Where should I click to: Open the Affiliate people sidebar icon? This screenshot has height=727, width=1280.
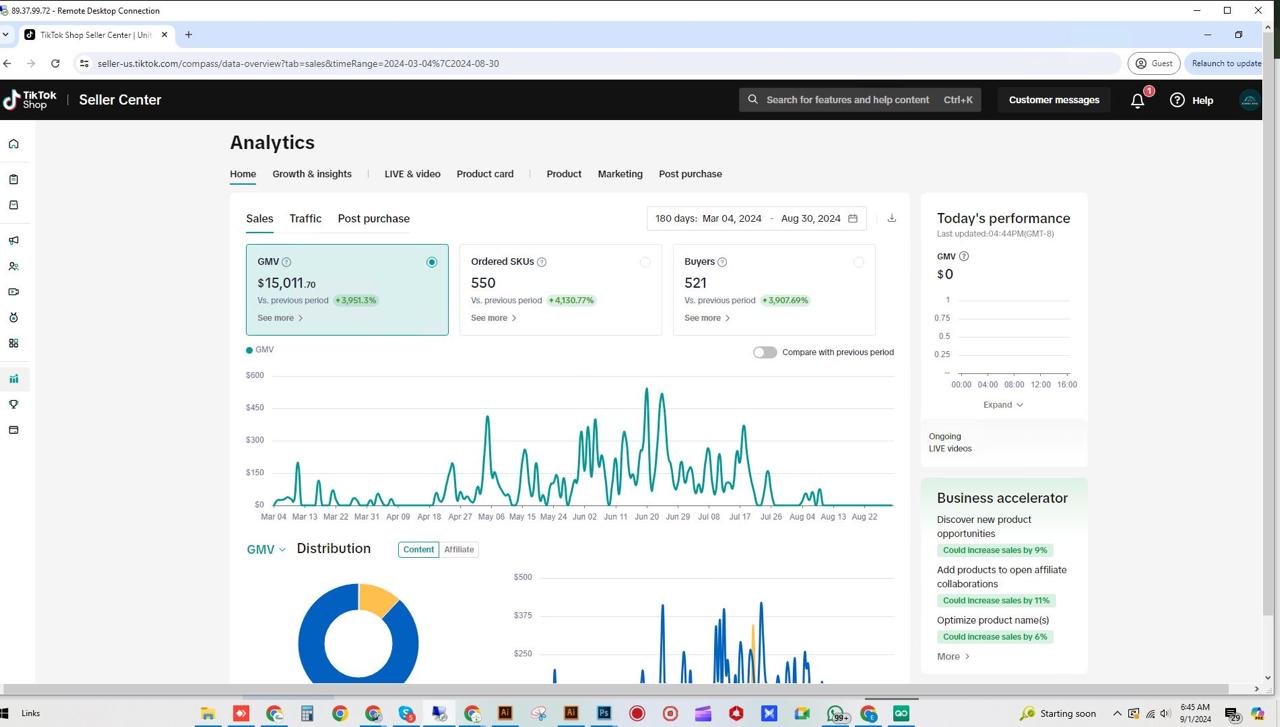14,267
